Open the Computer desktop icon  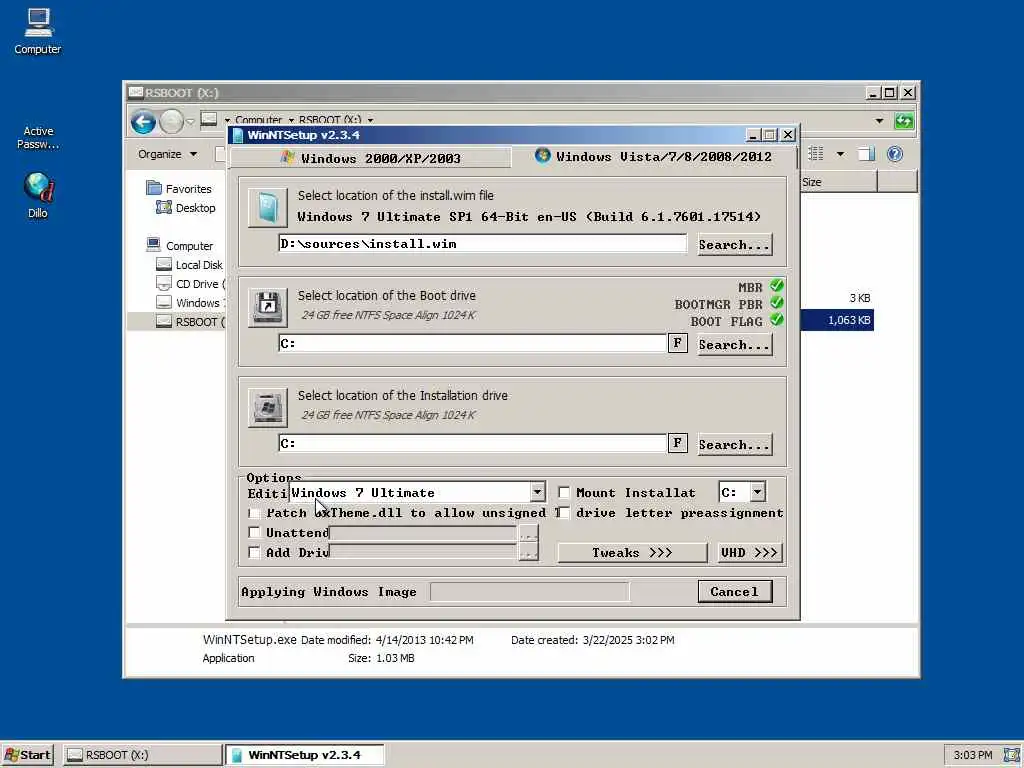coord(38,31)
